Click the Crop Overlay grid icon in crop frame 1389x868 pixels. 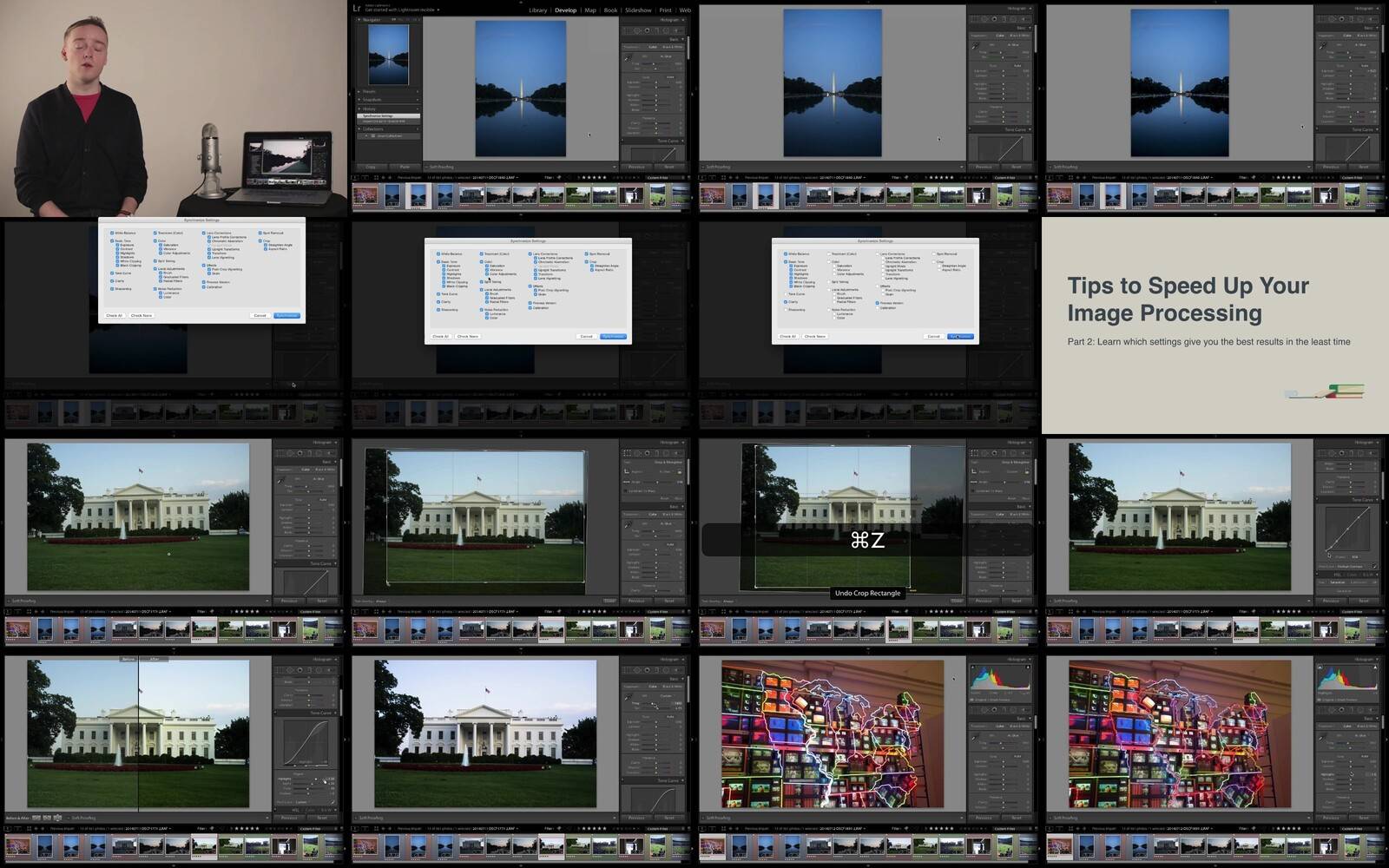click(627, 453)
